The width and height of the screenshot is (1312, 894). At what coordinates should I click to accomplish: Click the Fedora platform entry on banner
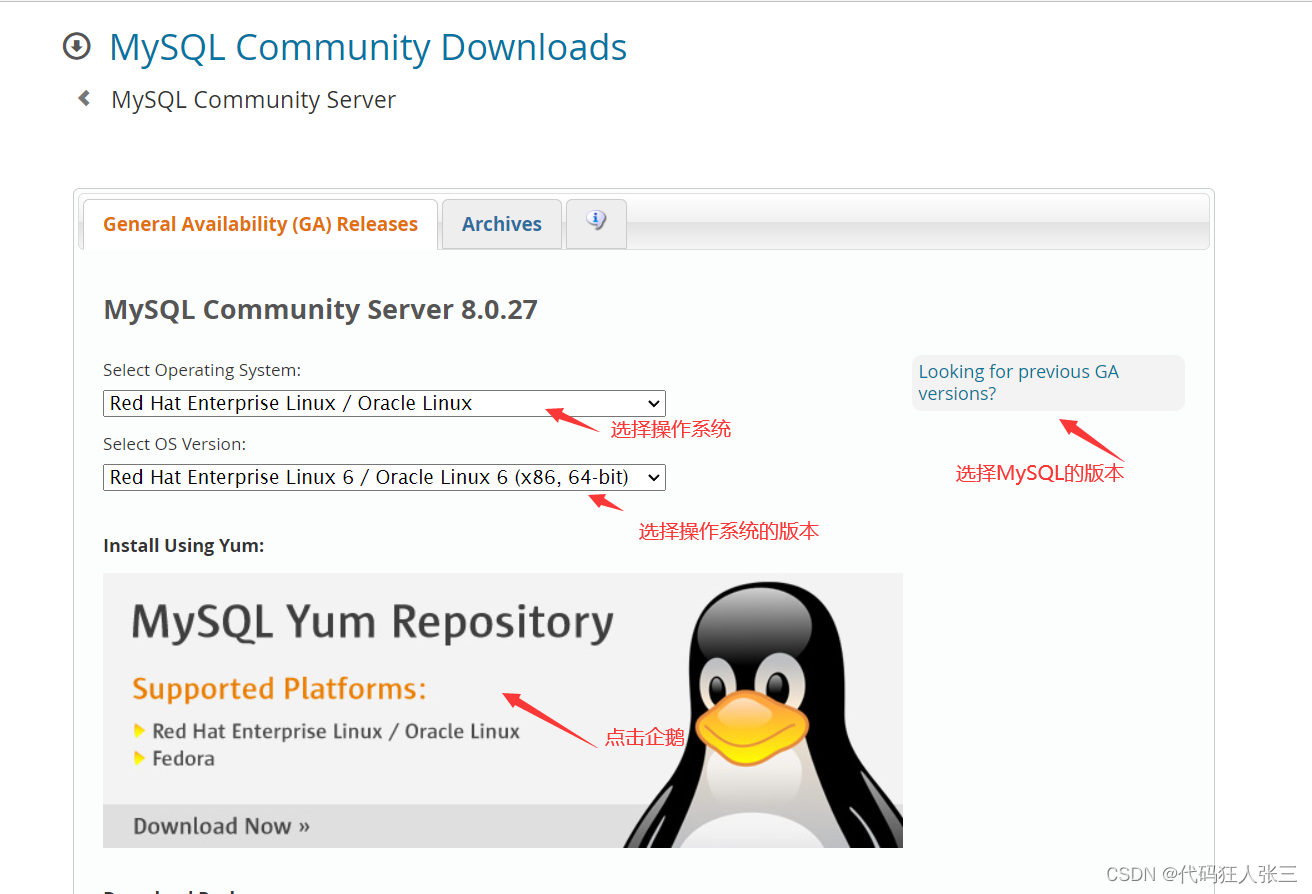pyautogui.click(x=183, y=758)
